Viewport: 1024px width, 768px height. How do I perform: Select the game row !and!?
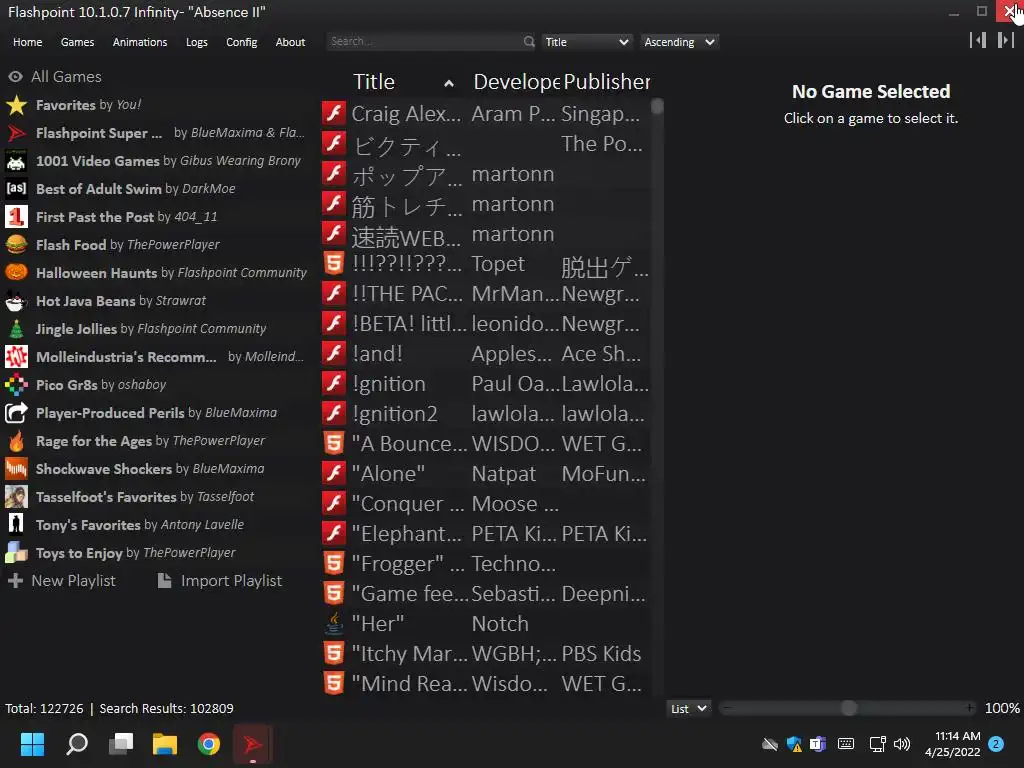coord(486,353)
